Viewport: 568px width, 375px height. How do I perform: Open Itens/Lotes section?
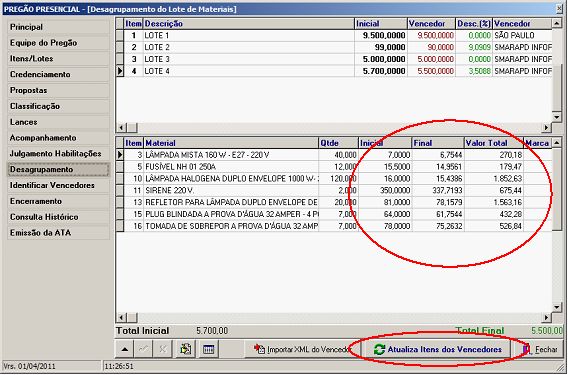[58, 59]
